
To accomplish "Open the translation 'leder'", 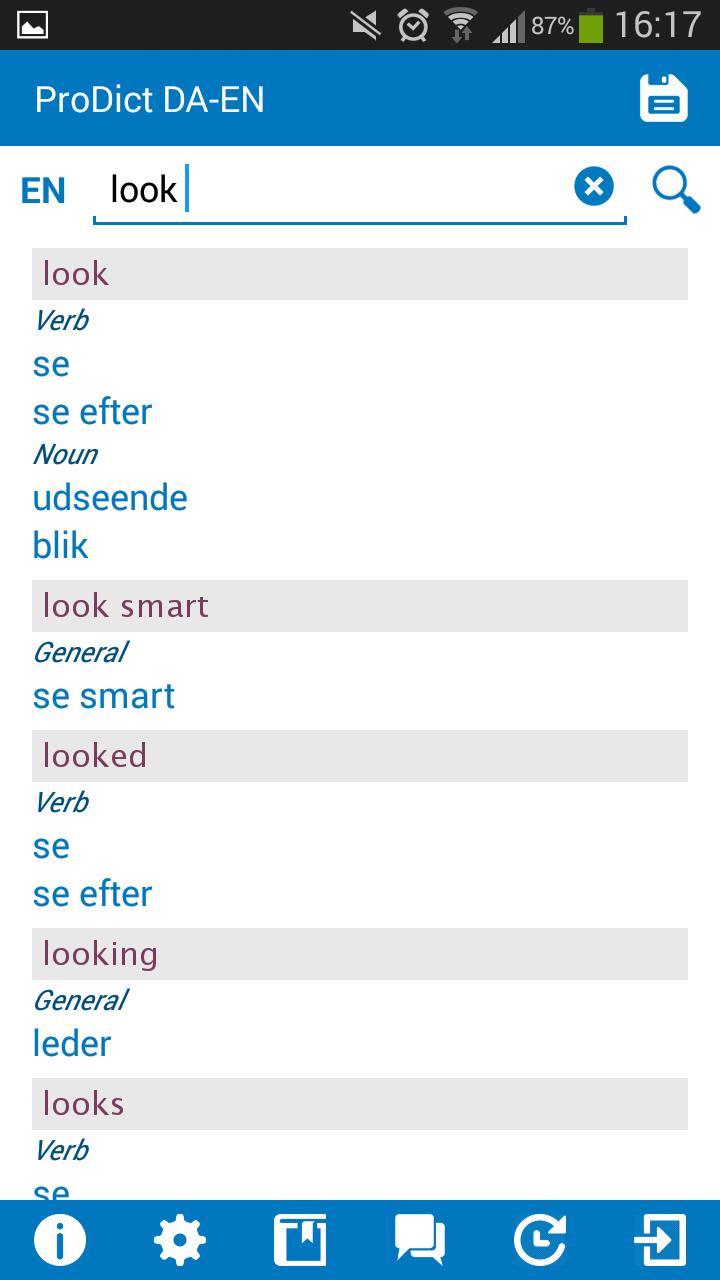I will tap(72, 1044).
